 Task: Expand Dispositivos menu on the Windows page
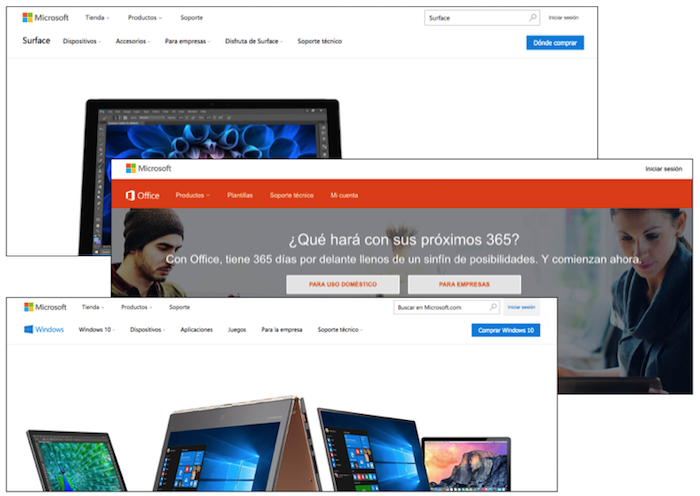point(147,329)
